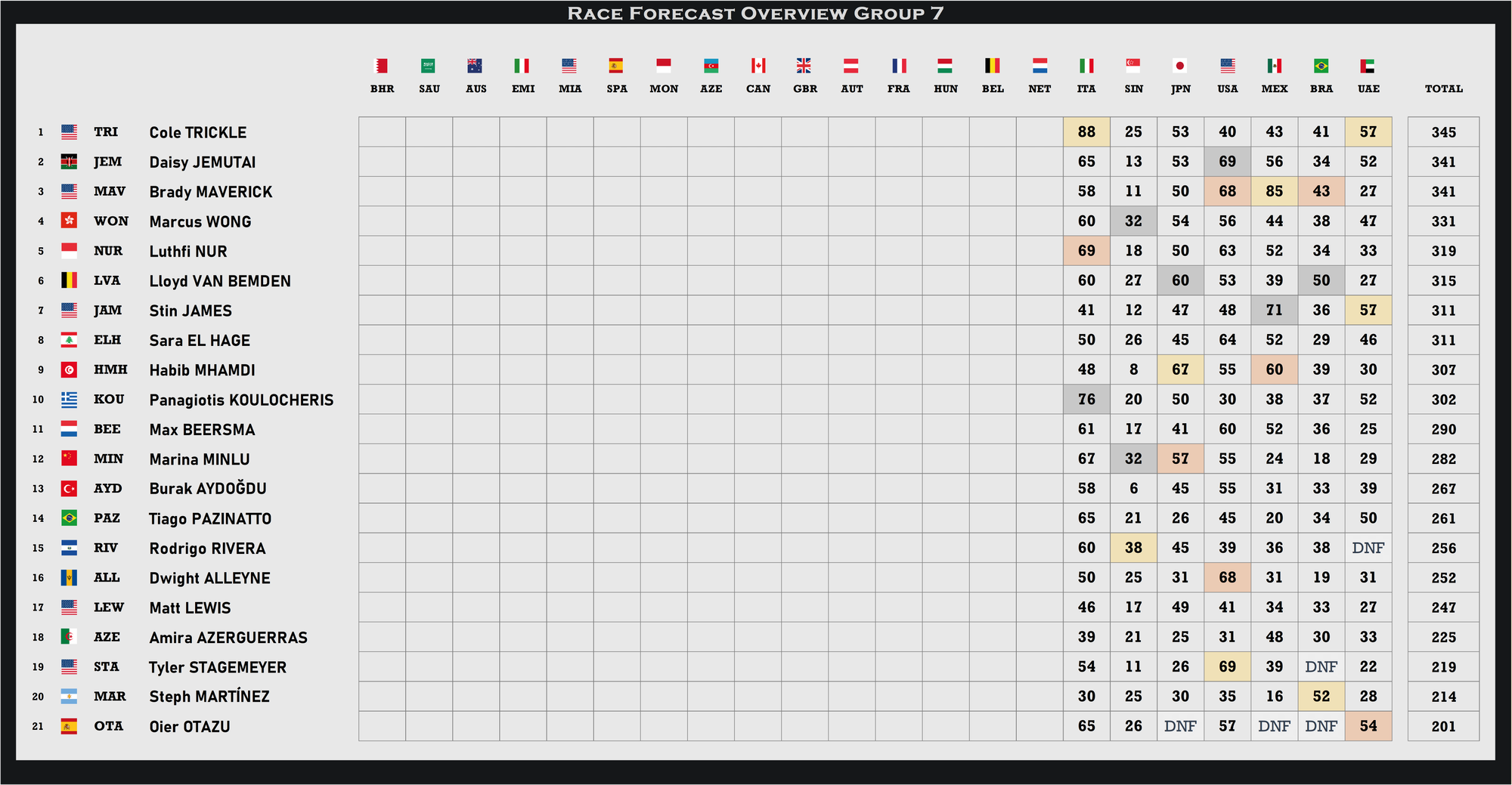Screen dimensions: 1512x785
Task: Select the Brazil flag above BRA column
Action: tap(1321, 66)
